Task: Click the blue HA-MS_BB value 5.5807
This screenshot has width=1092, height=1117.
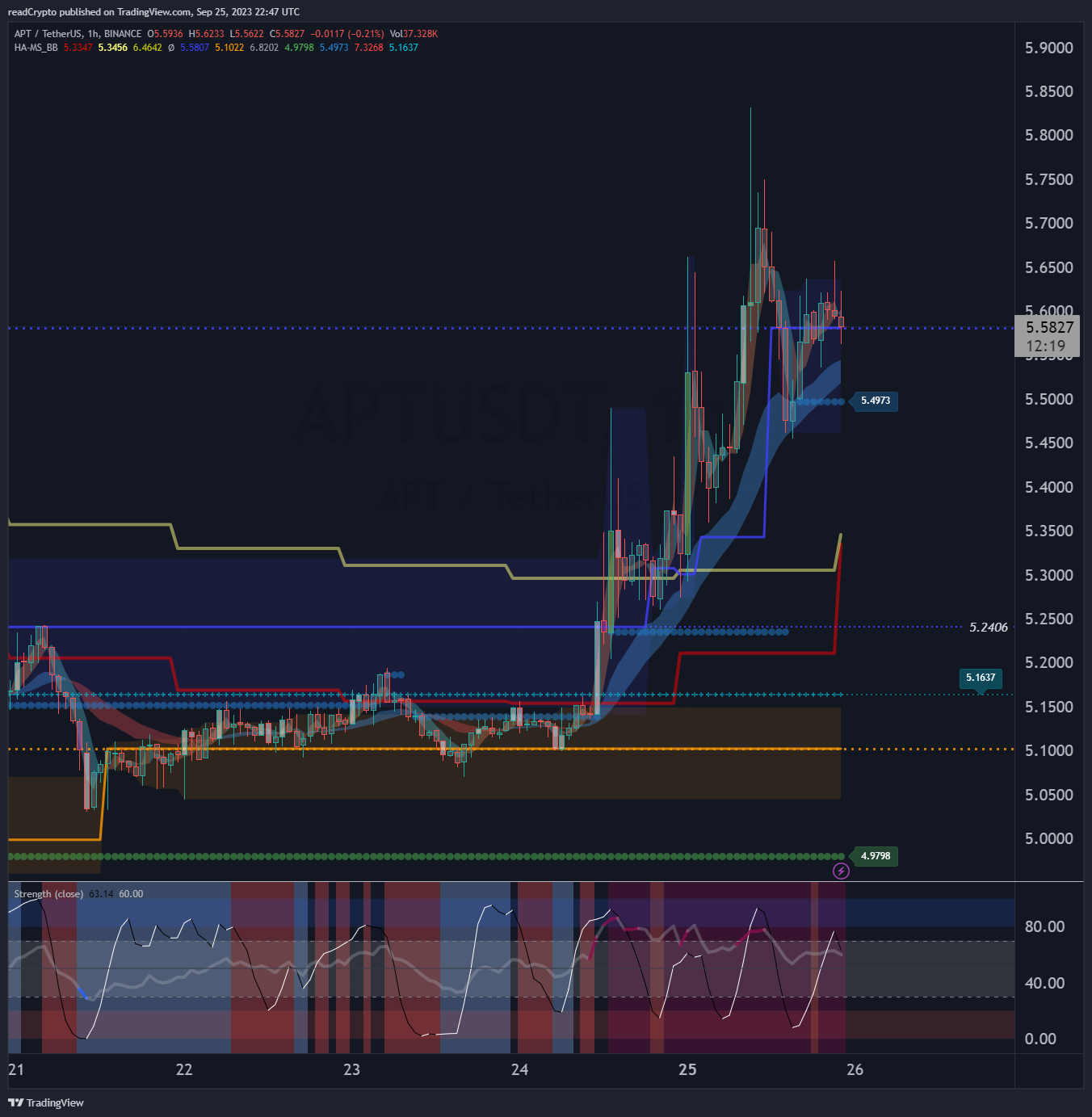Action: coord(195,48)
